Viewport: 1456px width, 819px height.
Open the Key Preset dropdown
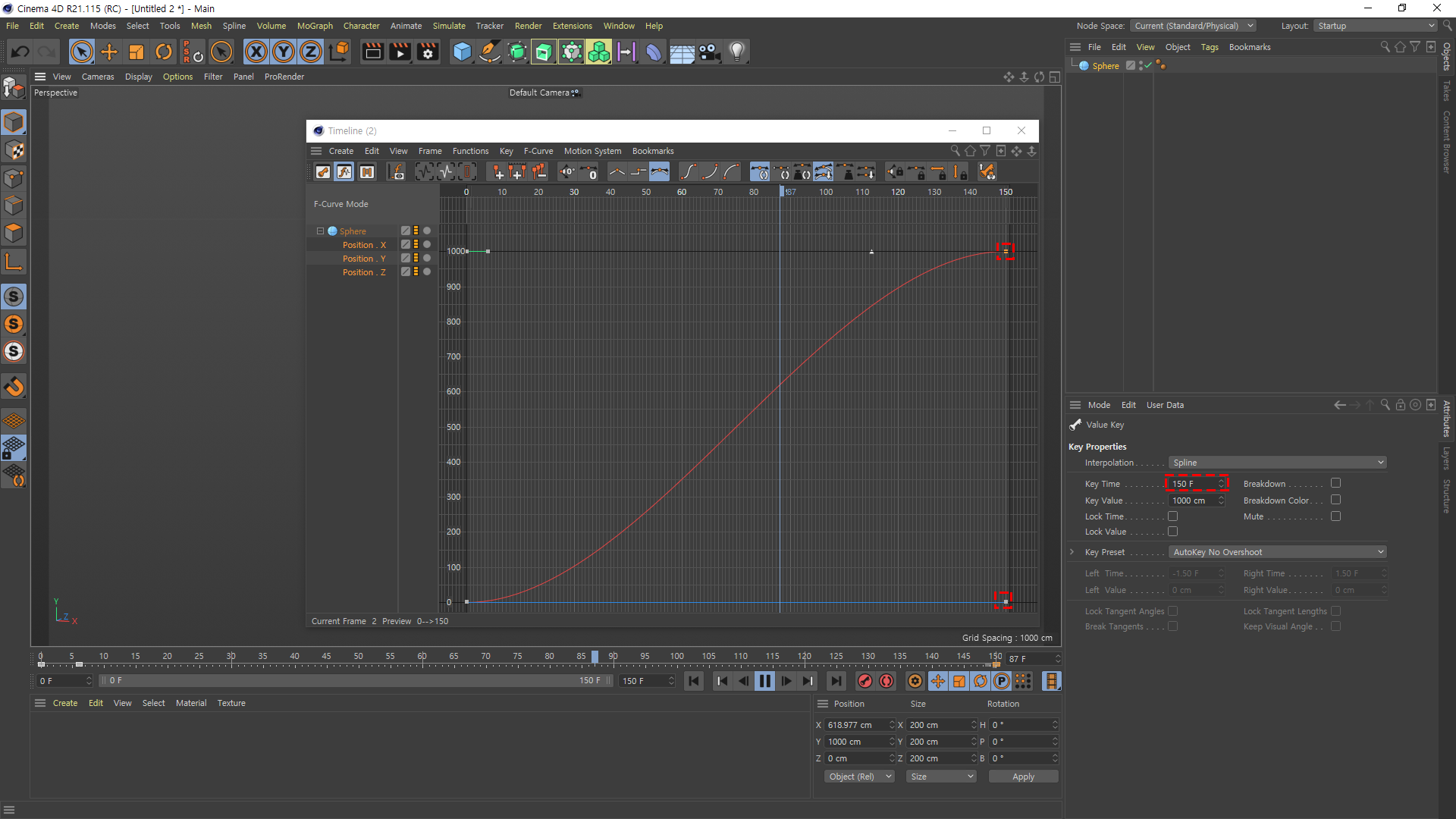point(1277,552)
